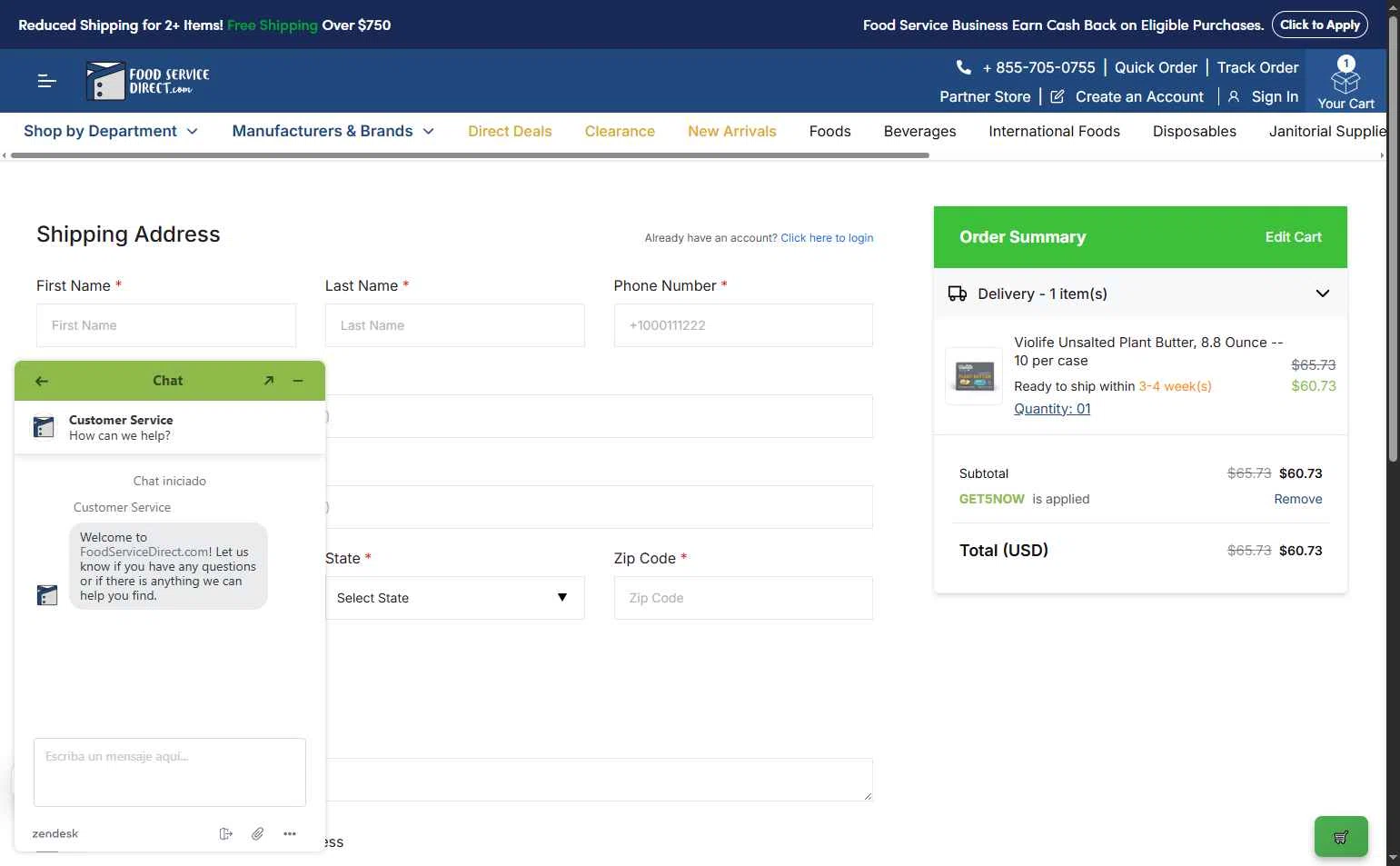Click the zendesk label in chat
Image resolution: width=1400 pixels, height=866 pixels.
pyautogui.click(x=55, y=833)
